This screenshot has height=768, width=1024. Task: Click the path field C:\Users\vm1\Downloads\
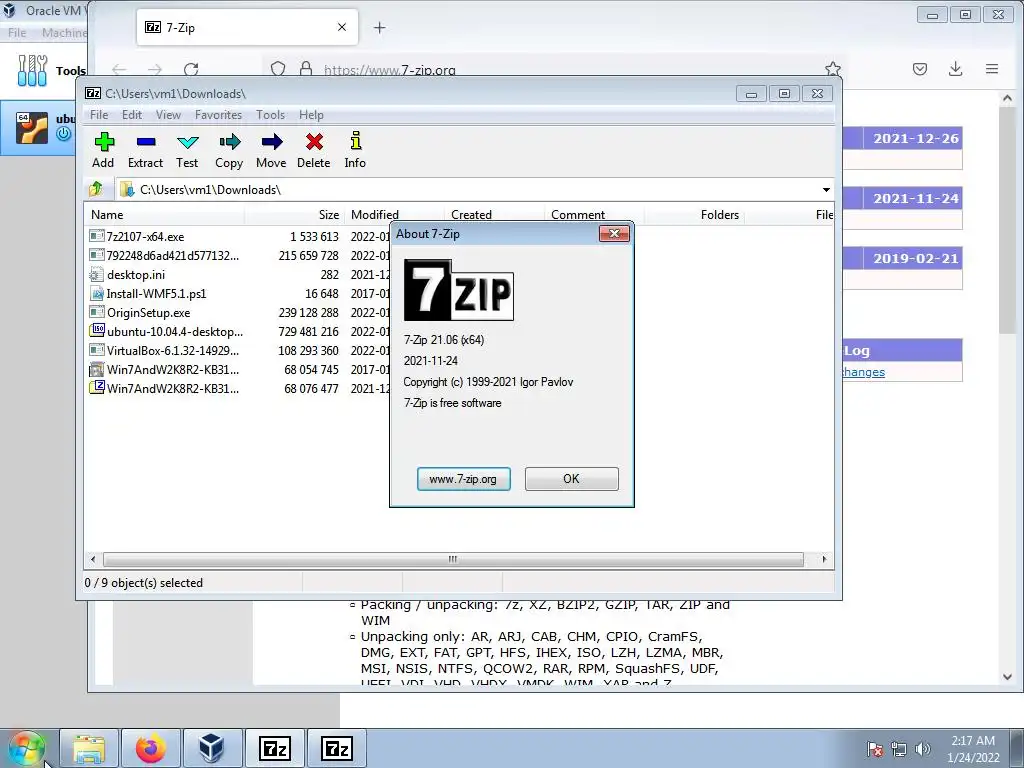coord(467,189)
